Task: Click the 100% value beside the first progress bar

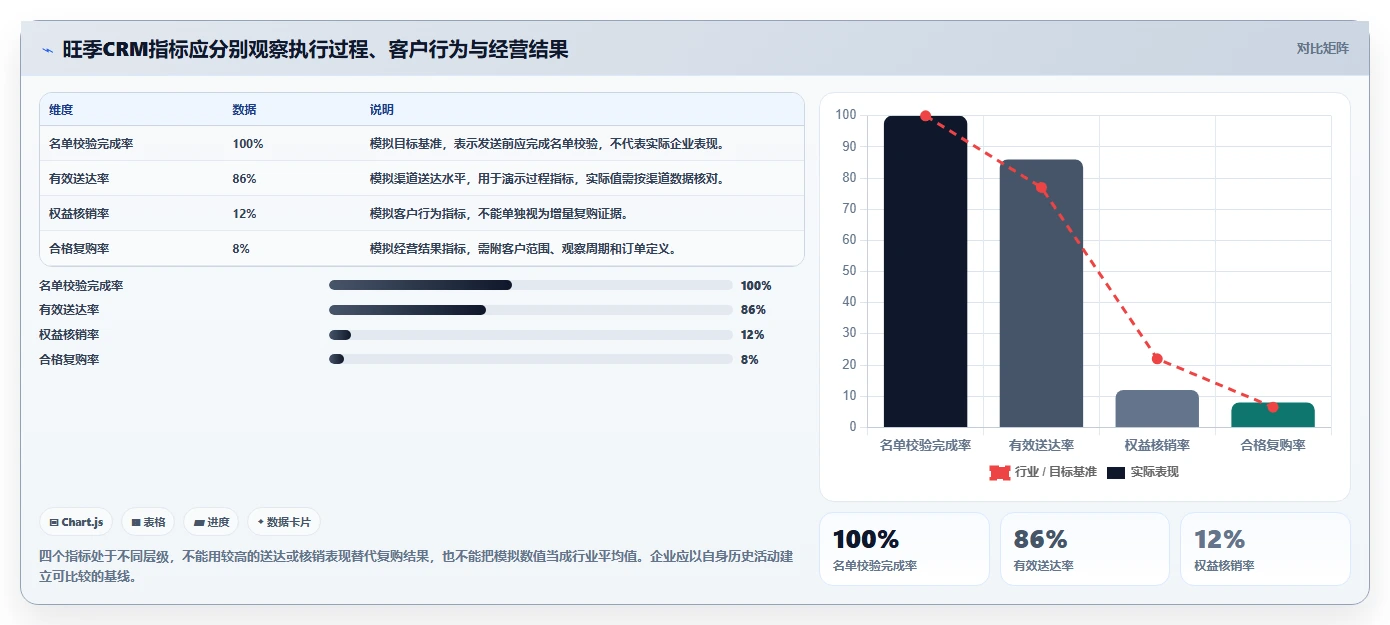Action: tap(756, 285)
